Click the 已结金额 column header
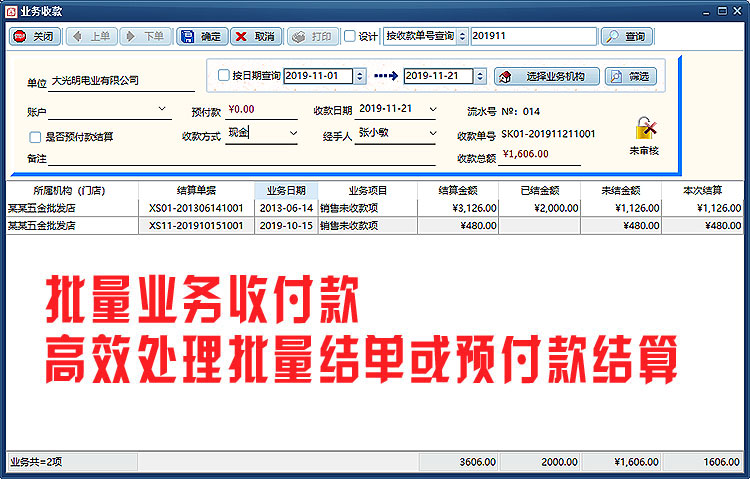The width and height of the screenshot is (750, 479). [x=540, y=190]
